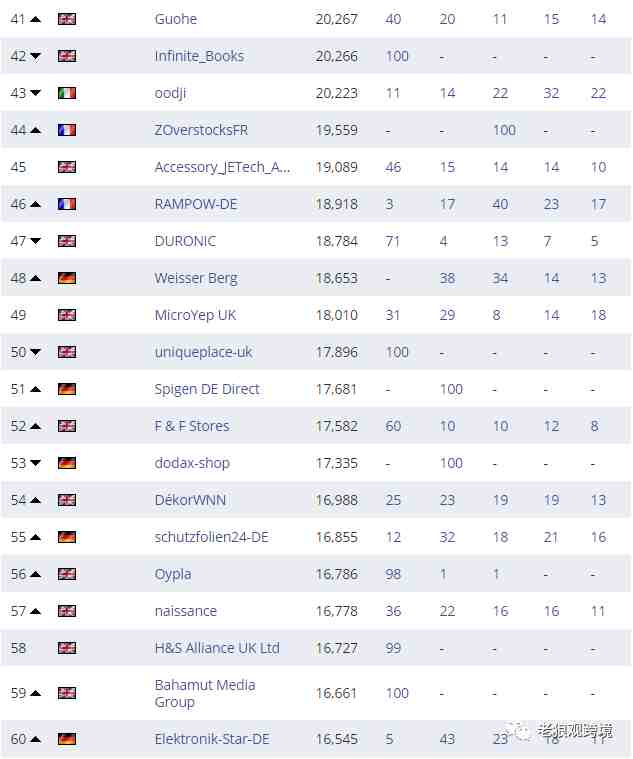633x759 pixels.
Task: Click the down arrow at rank 42
Action: click(35, 56)
